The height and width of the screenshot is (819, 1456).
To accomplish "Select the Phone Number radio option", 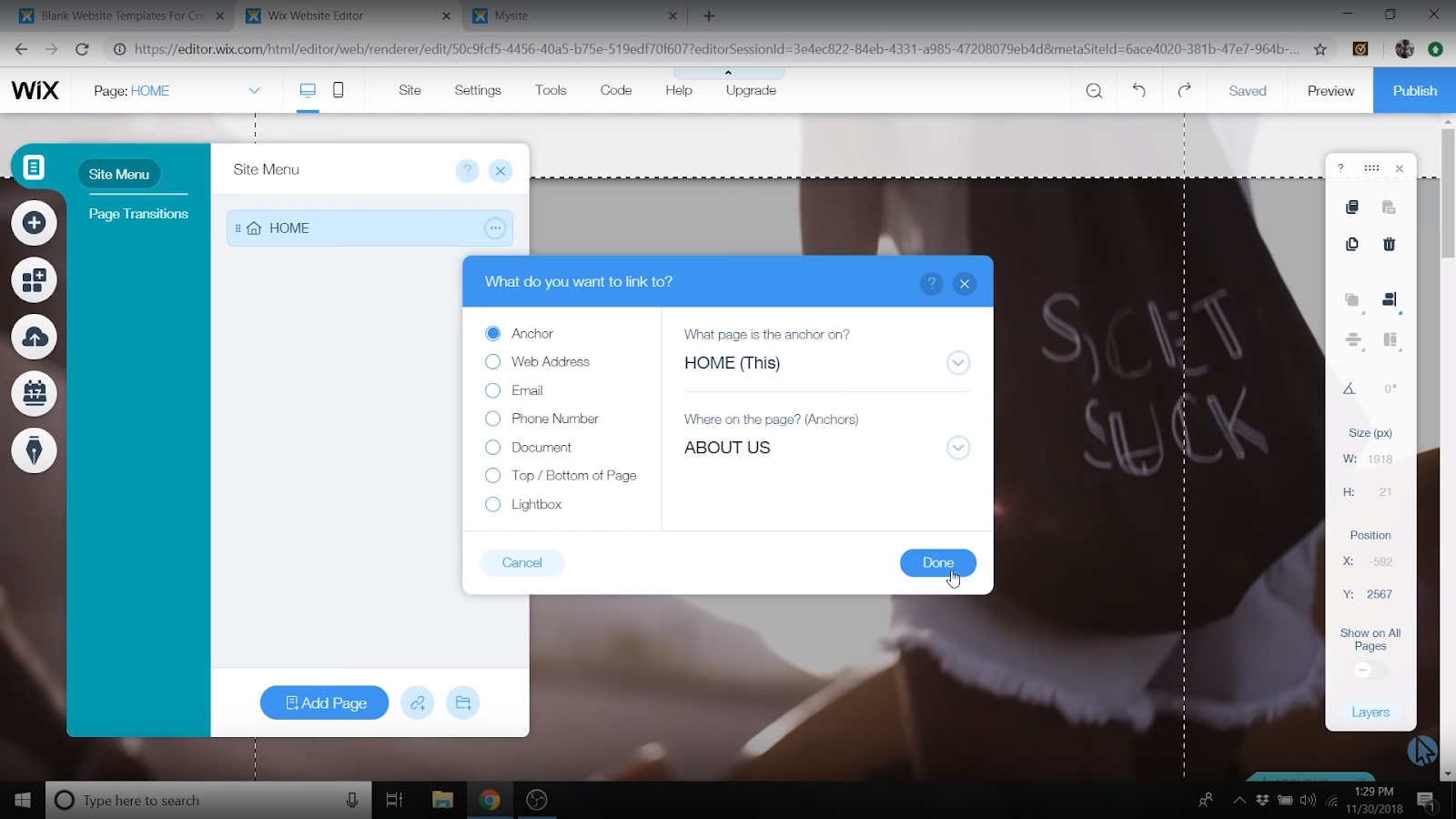I will pyautogui.click(x=493, y=419).
